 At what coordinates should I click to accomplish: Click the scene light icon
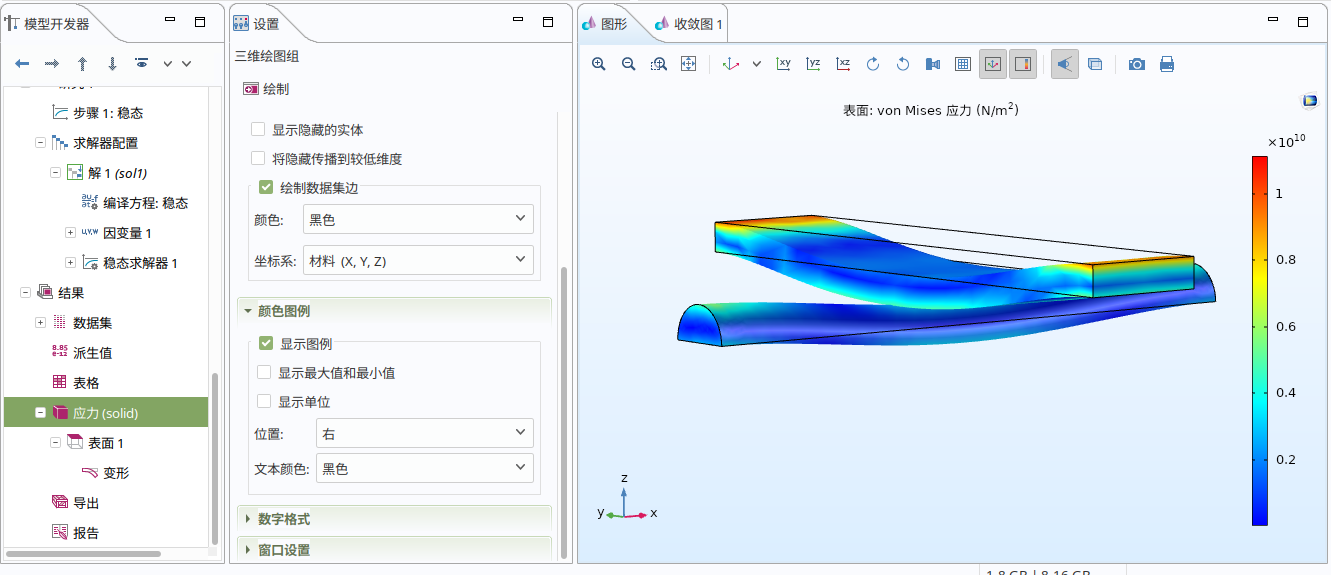[933, 64]
